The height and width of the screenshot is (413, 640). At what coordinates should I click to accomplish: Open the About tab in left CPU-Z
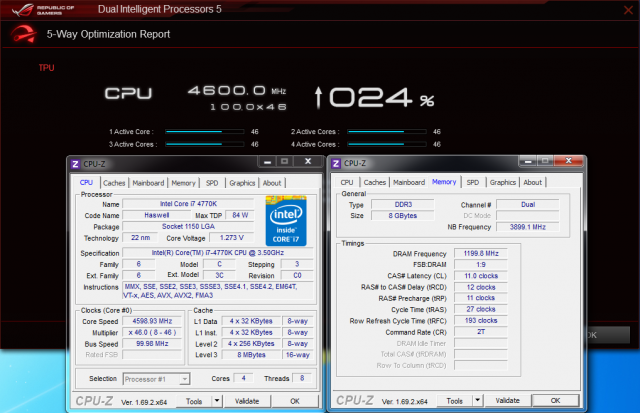[272, 183]
